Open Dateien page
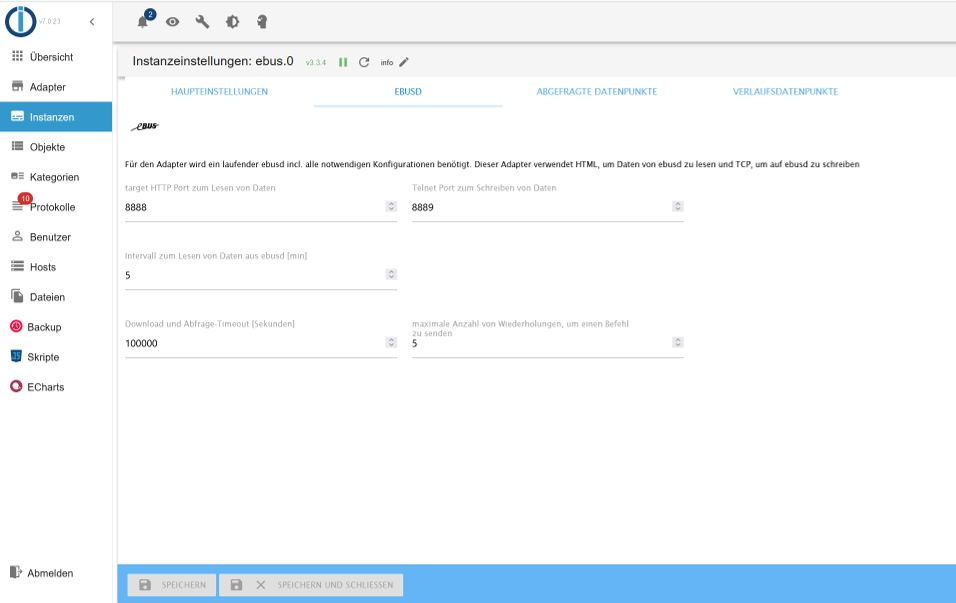Image resolution: width=956 pixels, height=603 pixels. point(56,297)
